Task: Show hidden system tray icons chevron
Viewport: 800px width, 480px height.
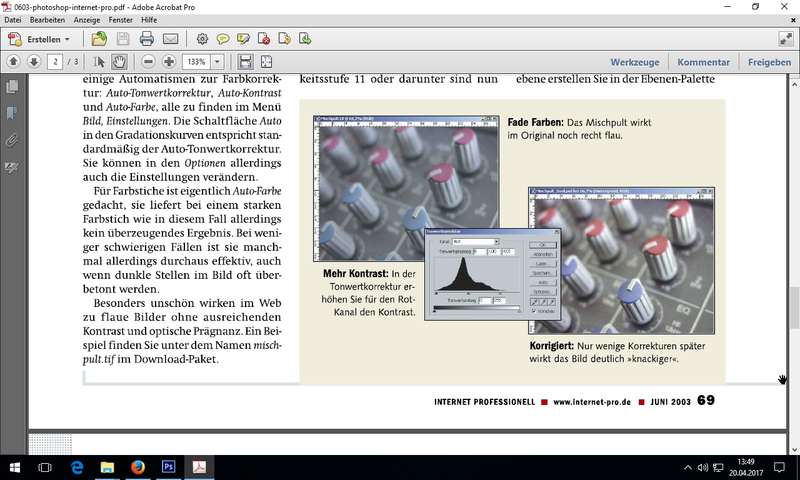Action: 688,467
